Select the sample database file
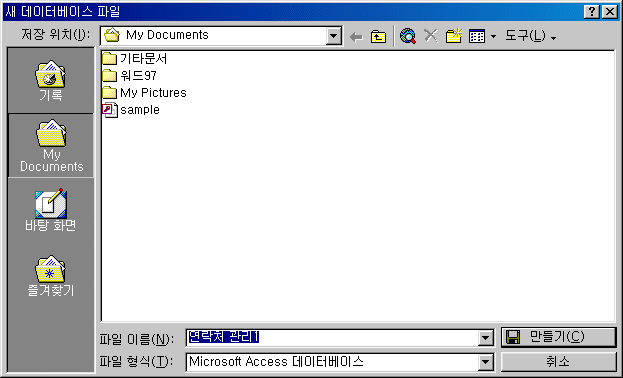The height and width of the screenshot is (378, 623). click(131, 110)
